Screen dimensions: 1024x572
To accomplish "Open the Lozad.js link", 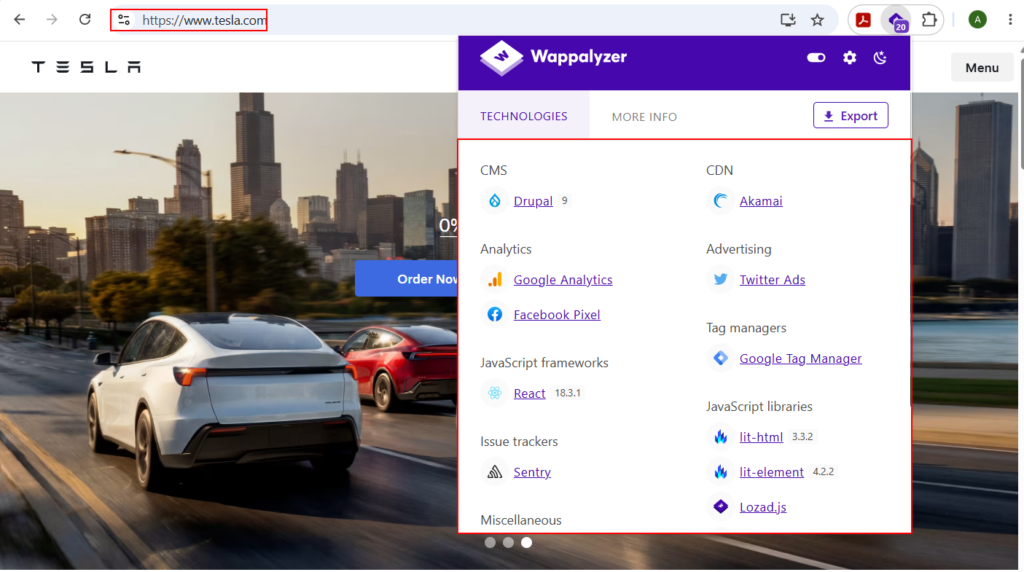I will (x=763, y=507).
